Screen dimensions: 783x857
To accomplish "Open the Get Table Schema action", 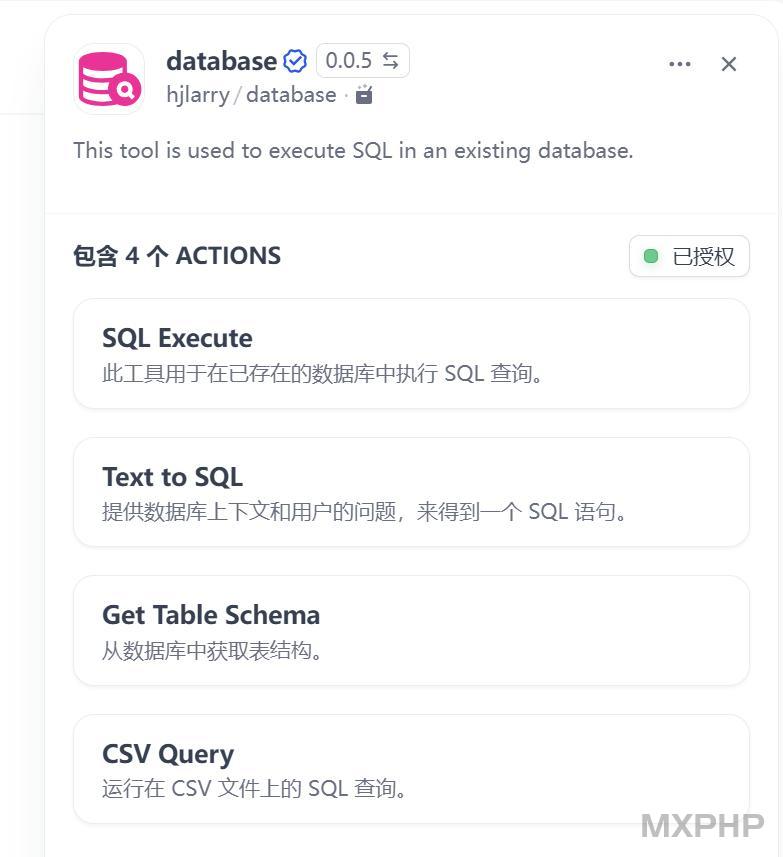I will [411, 630].
